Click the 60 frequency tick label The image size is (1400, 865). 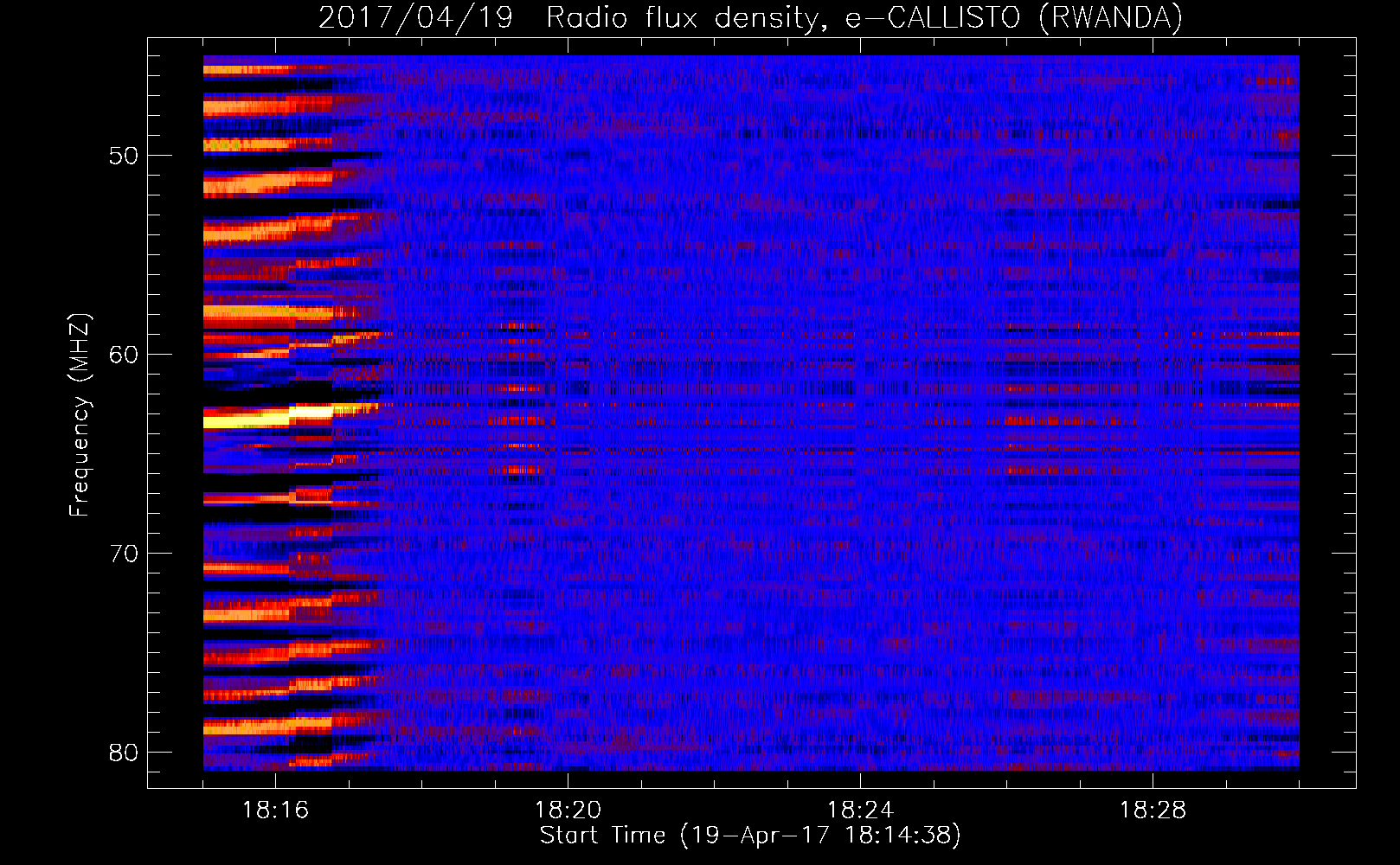[124, 355]
